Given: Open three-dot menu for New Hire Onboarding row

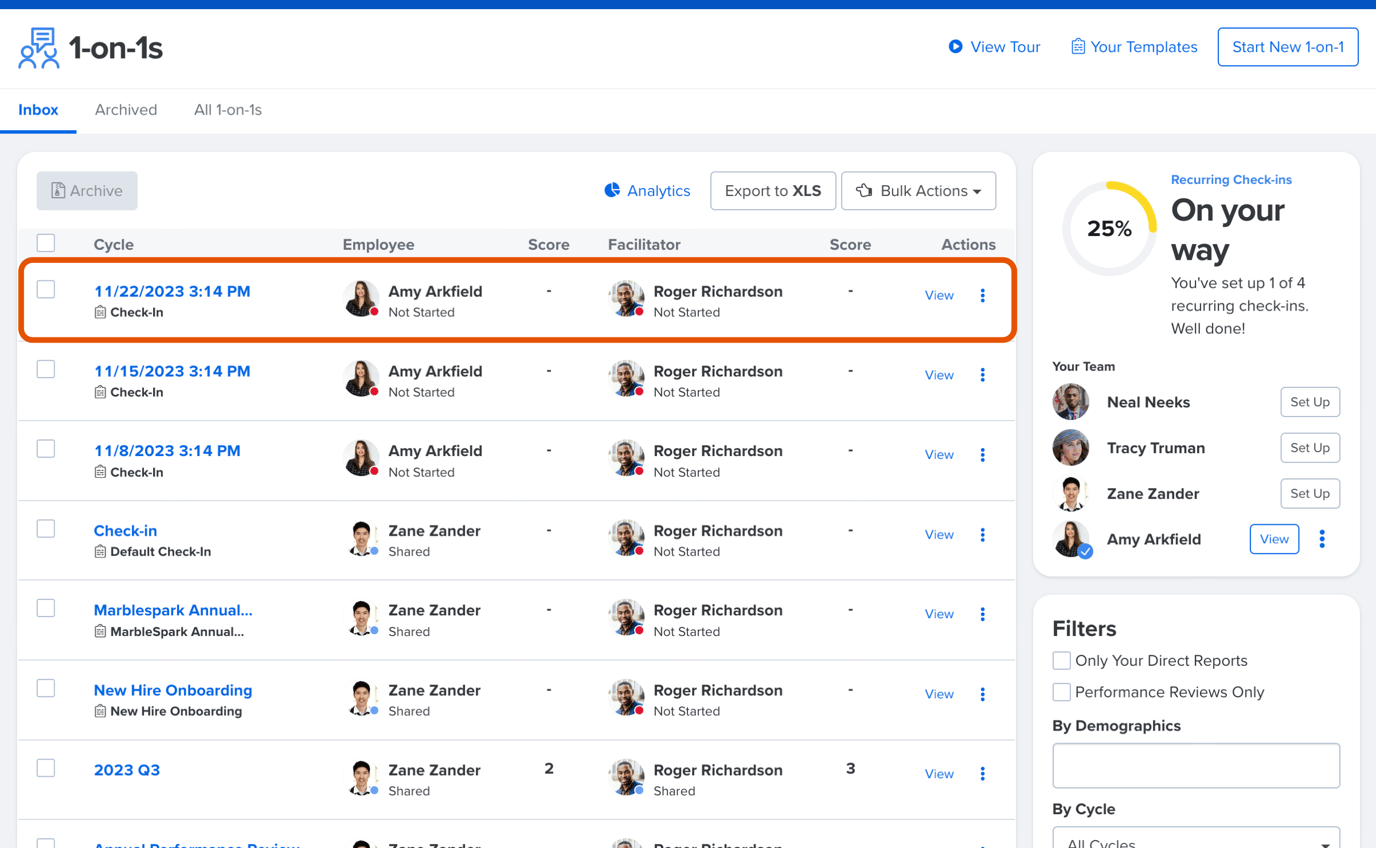Looking at the screenshot, I should click(x=982, y=694).
